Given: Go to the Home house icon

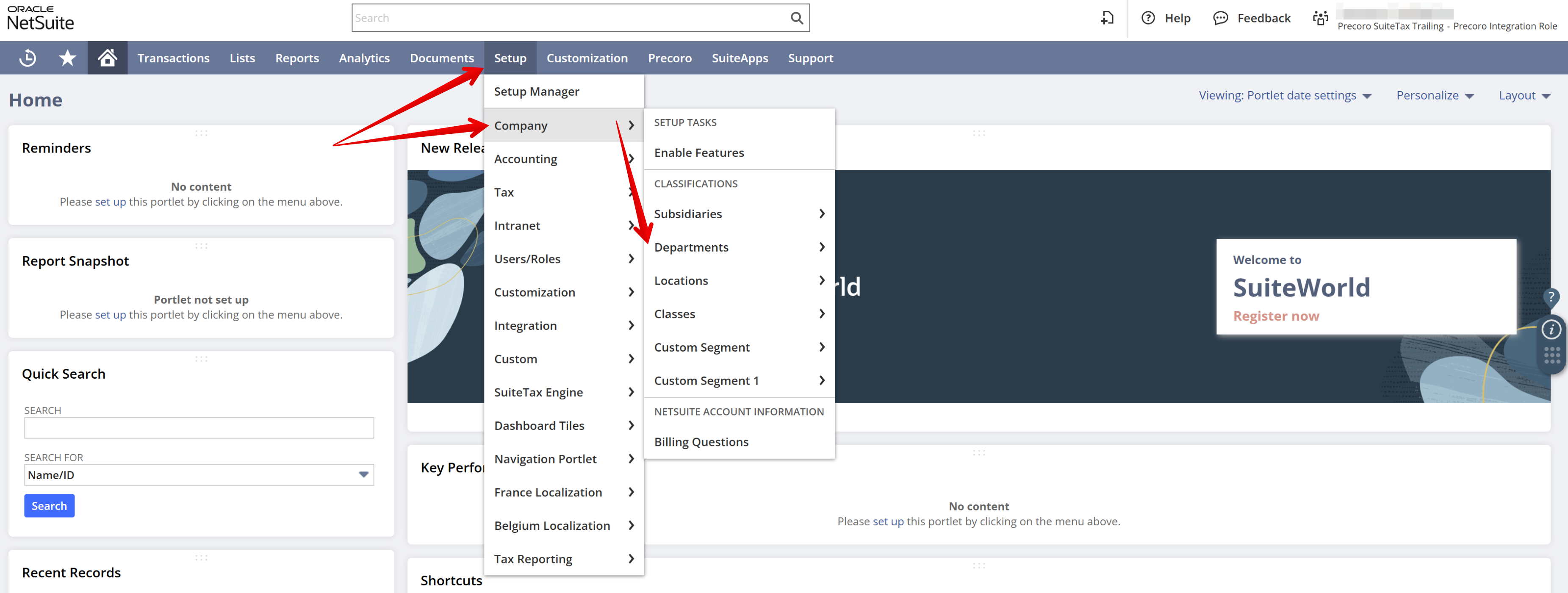Looking at the screenshot, I should [x=108, y=58].
